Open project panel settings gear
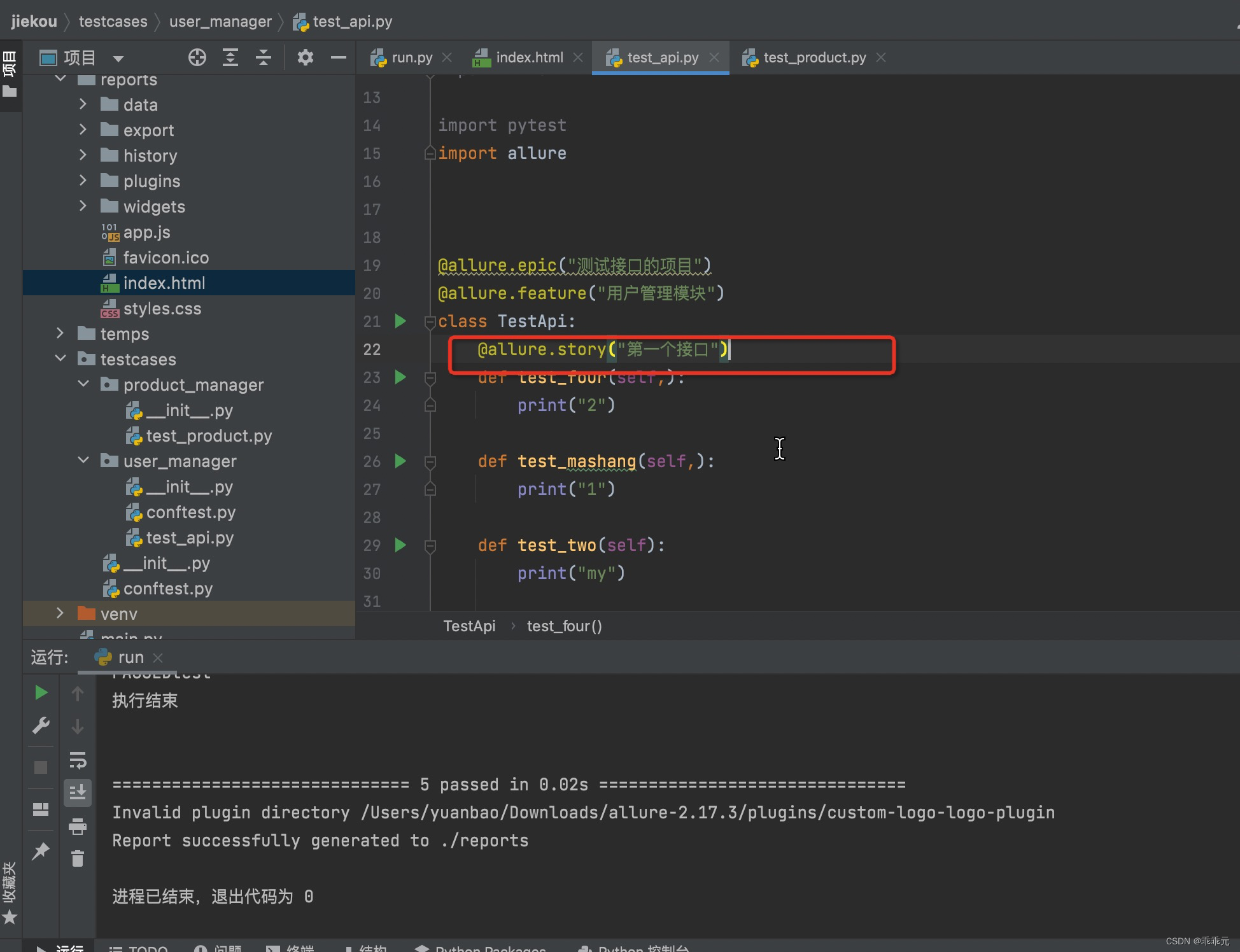The height and width of the screenshot is (952, 1240). [x=306, y=58]
